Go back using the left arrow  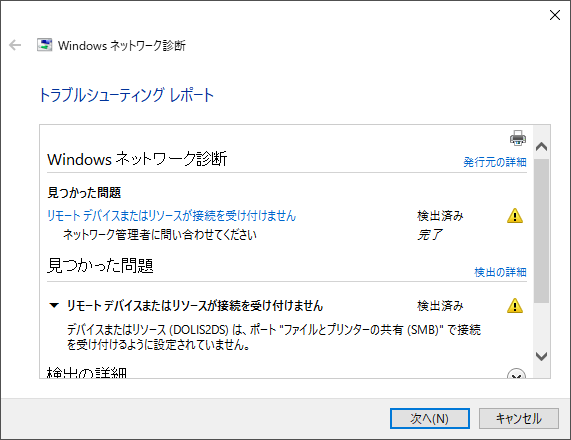point(15,45)
